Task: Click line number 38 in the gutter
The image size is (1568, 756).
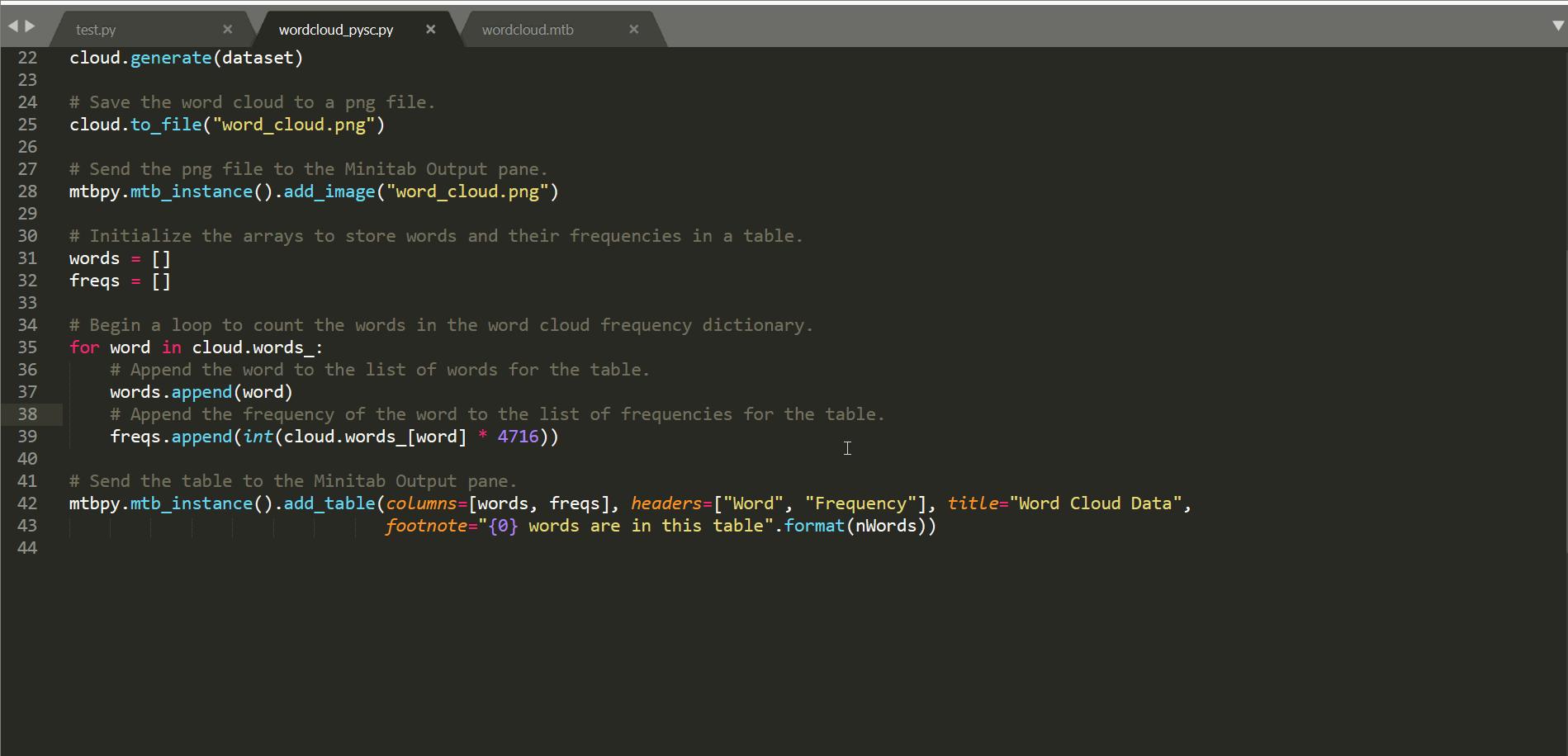Action: [x=27, y=414]
